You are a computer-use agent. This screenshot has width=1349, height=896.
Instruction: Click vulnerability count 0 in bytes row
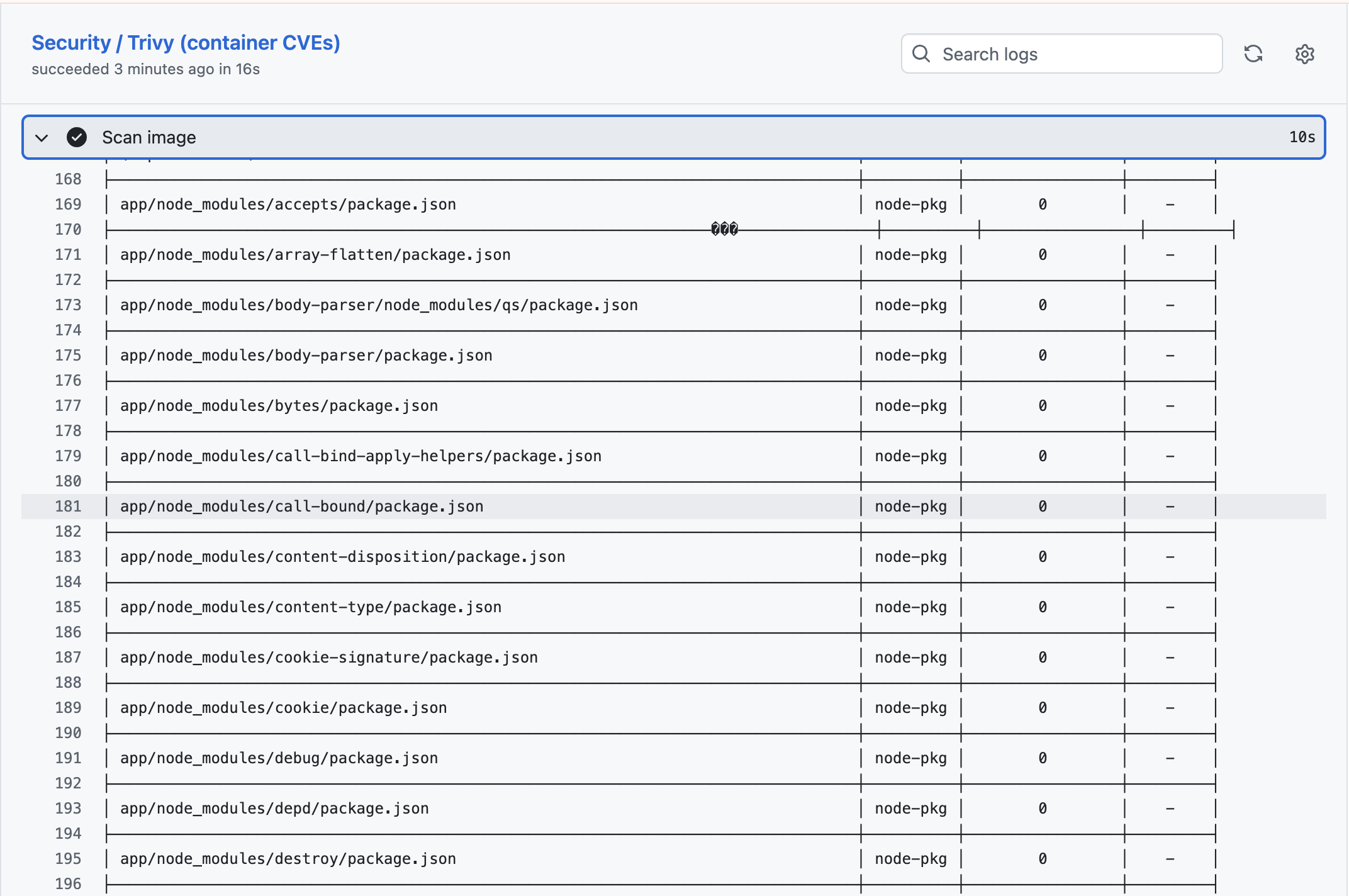(1043, 406)
